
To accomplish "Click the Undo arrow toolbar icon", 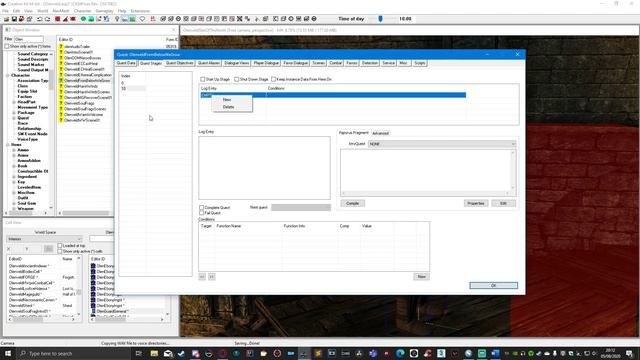I will coord(40,19).
